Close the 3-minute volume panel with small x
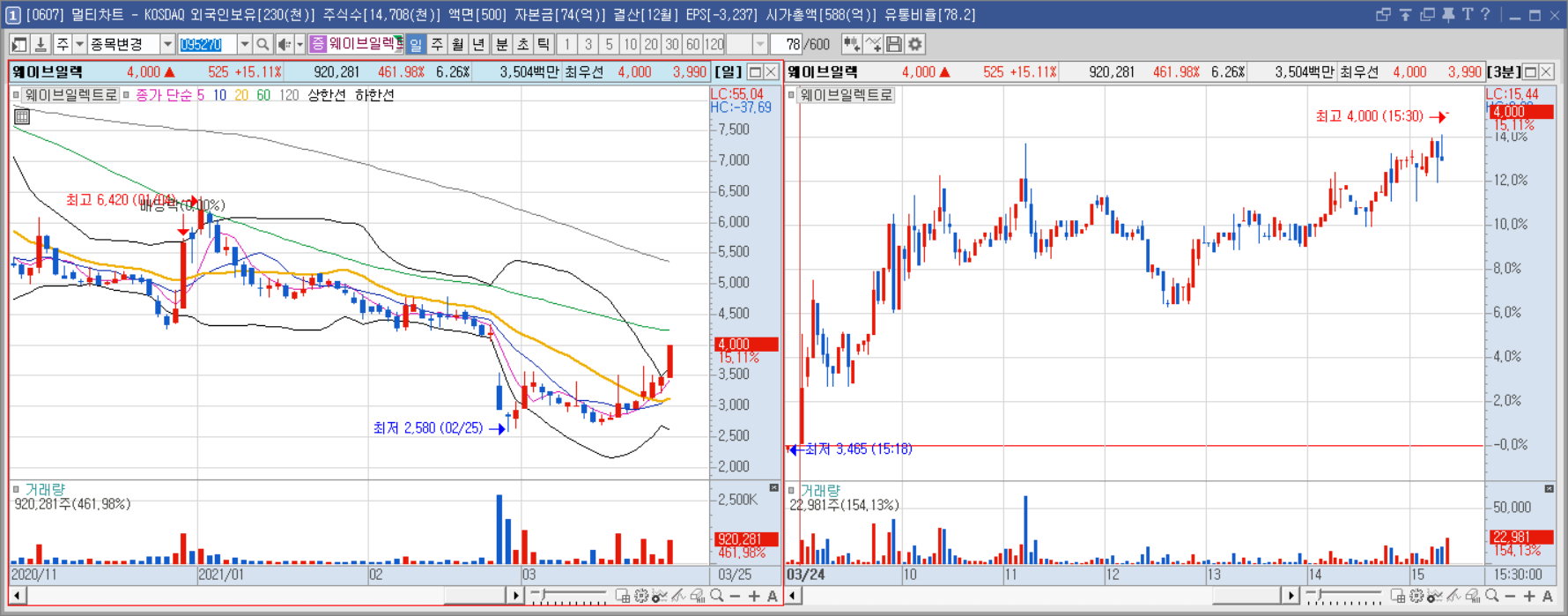This screenshot has height=616, width=1568. click(x=1549, y=488)
